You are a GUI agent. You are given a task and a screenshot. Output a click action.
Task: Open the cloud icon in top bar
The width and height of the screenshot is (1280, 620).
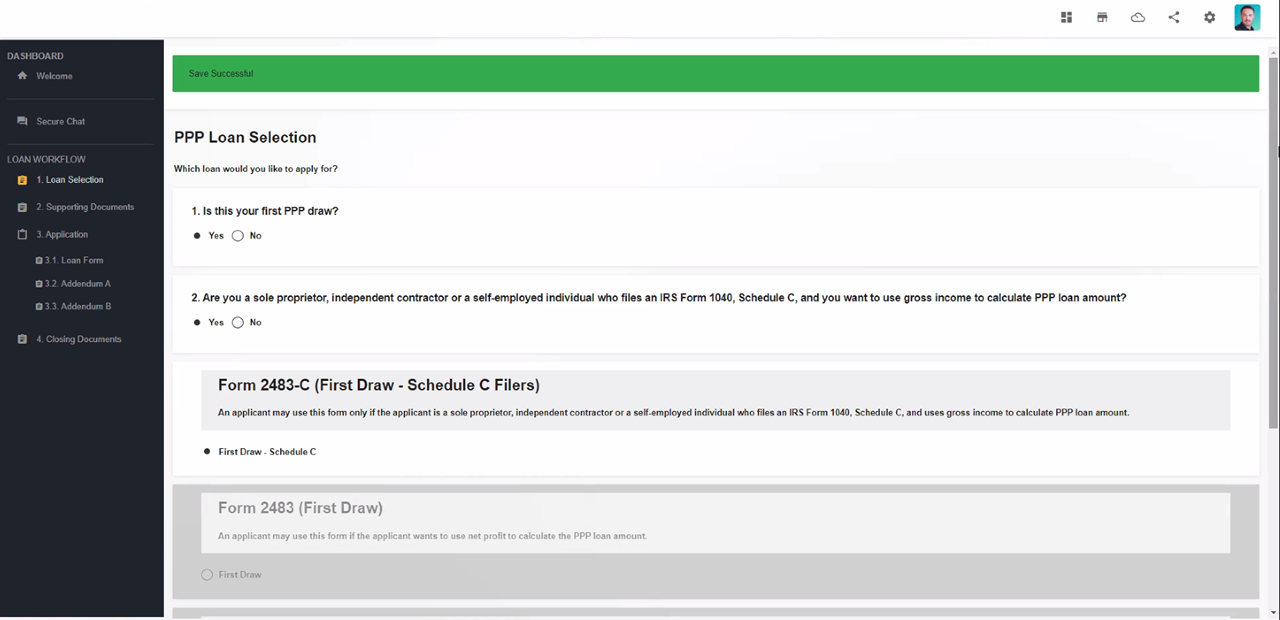[1138, 17]
